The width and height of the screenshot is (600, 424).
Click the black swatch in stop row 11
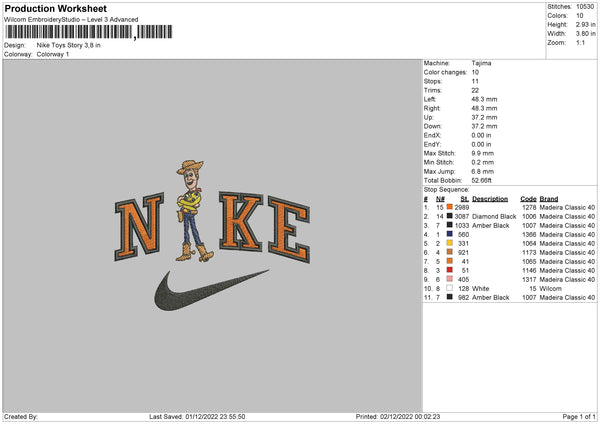point(450,297)
